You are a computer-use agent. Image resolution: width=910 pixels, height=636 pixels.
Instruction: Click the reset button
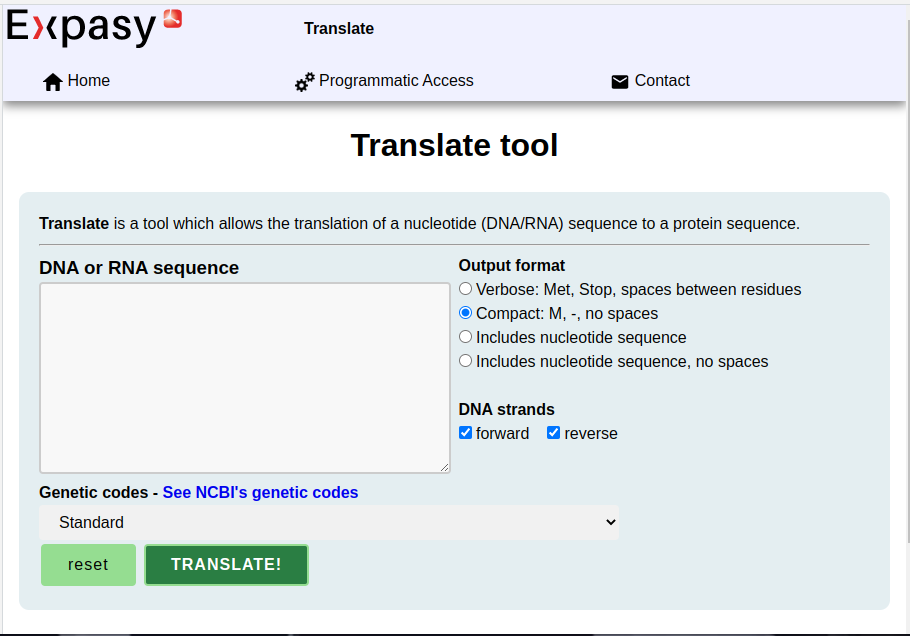88,565
